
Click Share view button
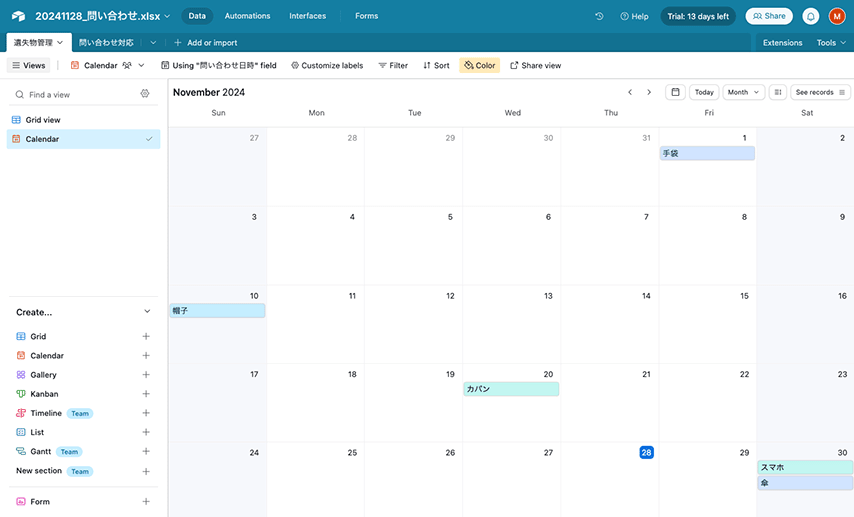click(535, 65)
